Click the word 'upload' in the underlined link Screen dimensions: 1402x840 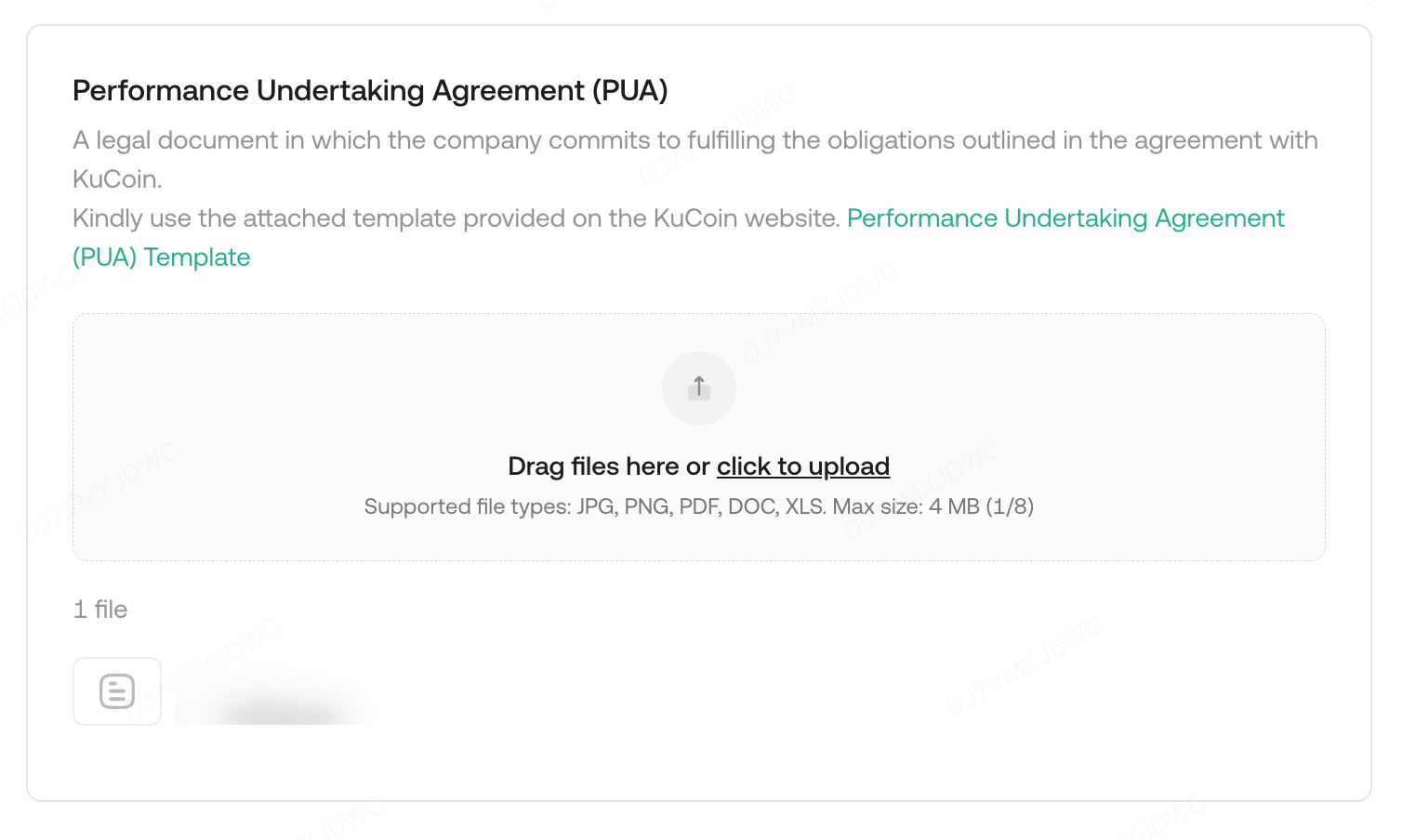pyautogui.click(x=849, y=466)
